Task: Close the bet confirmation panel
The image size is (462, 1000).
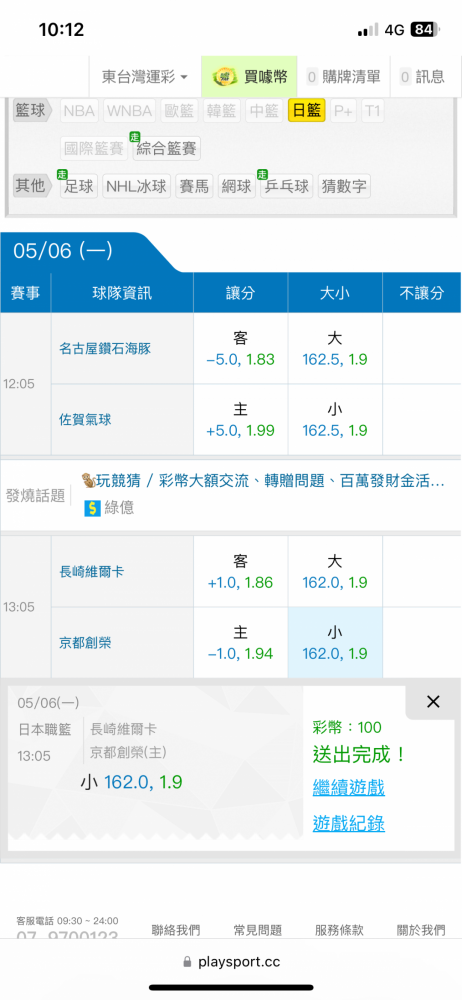Action: coord(433,702)
